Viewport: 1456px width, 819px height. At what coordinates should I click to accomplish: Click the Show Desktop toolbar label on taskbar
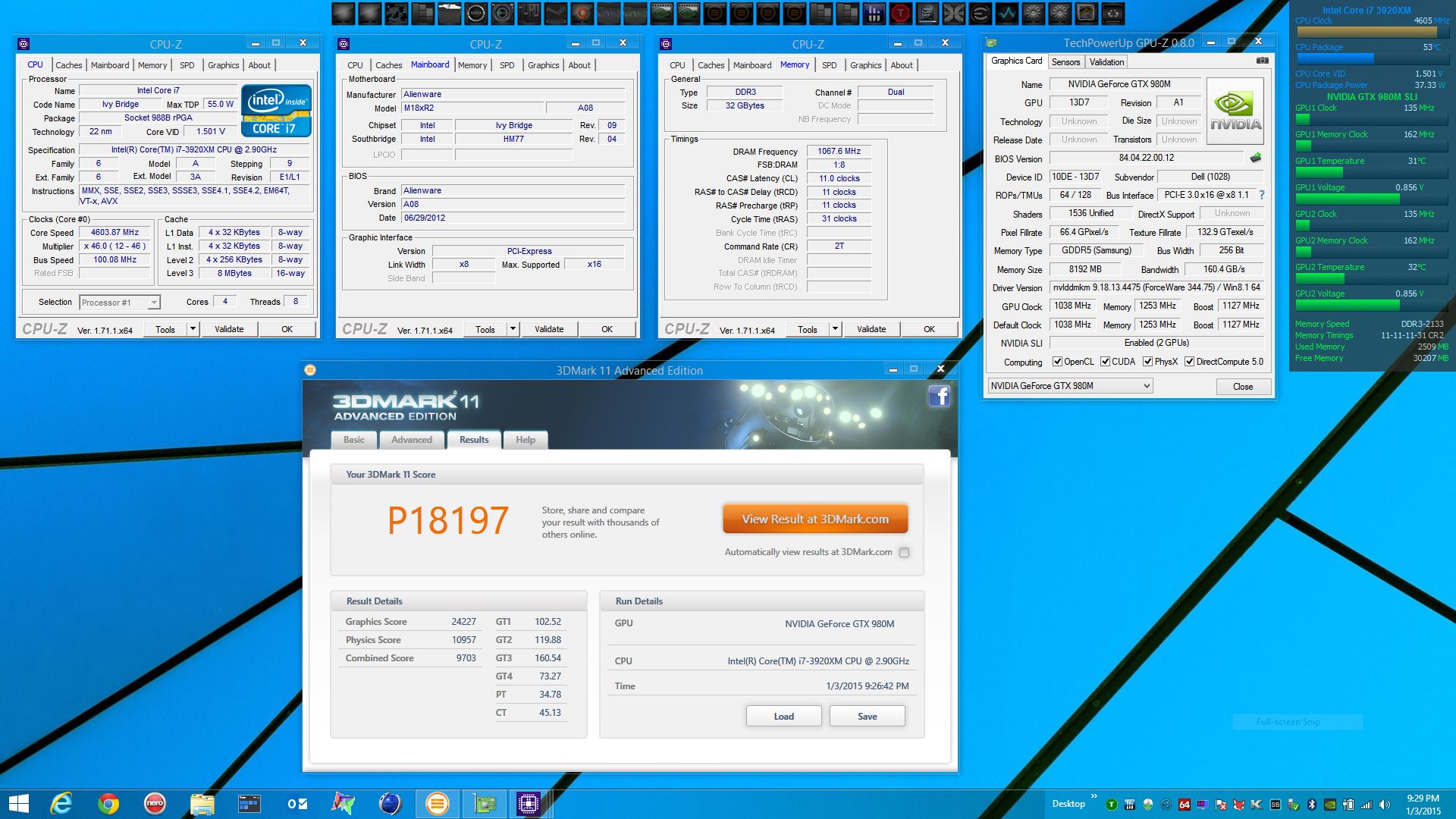[x=1068, y=804]
